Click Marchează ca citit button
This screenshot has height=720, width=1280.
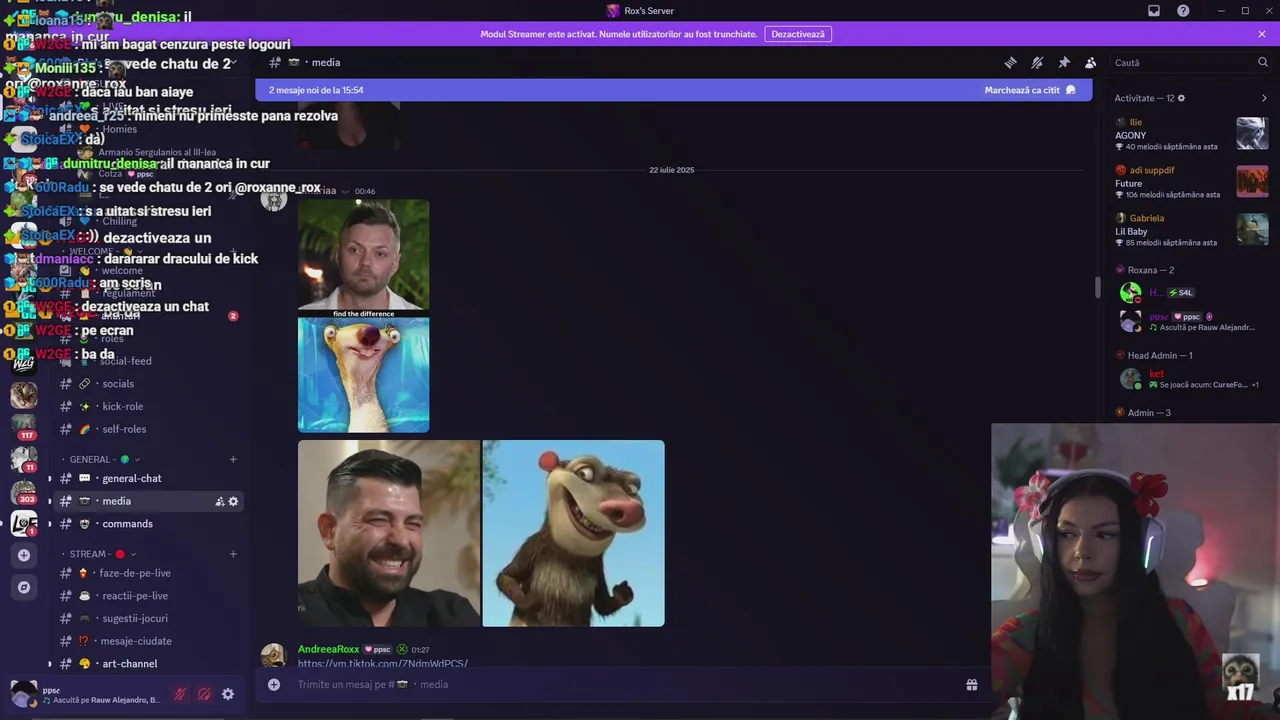(1029, 90)
